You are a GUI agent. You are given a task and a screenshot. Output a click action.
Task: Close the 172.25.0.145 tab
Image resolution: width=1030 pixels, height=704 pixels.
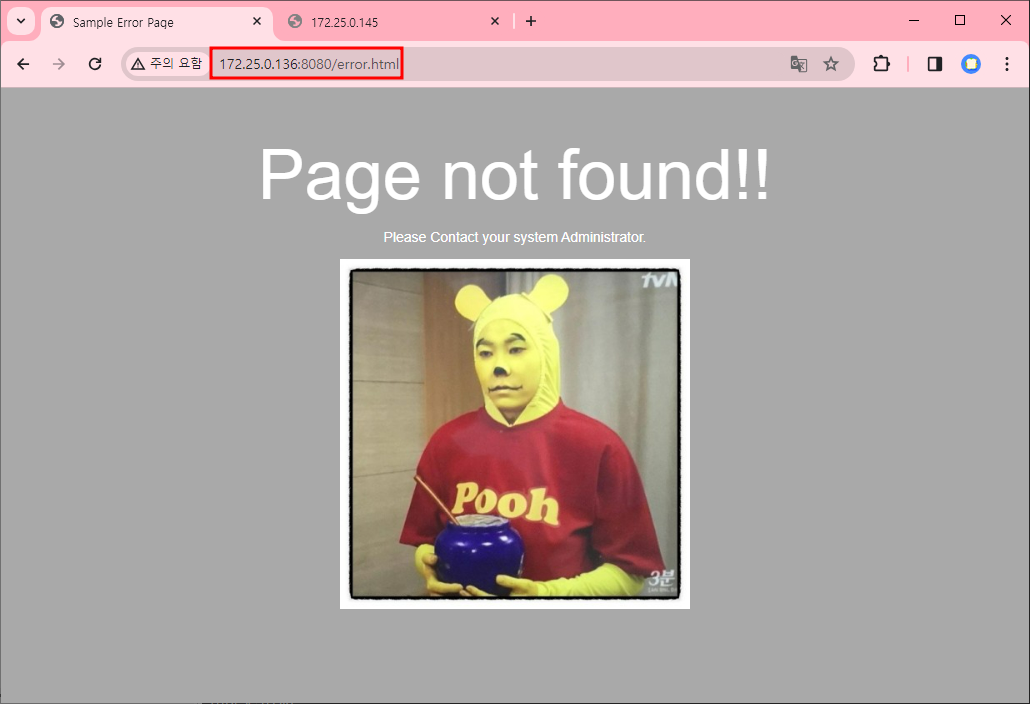click(x=495, y=22)
